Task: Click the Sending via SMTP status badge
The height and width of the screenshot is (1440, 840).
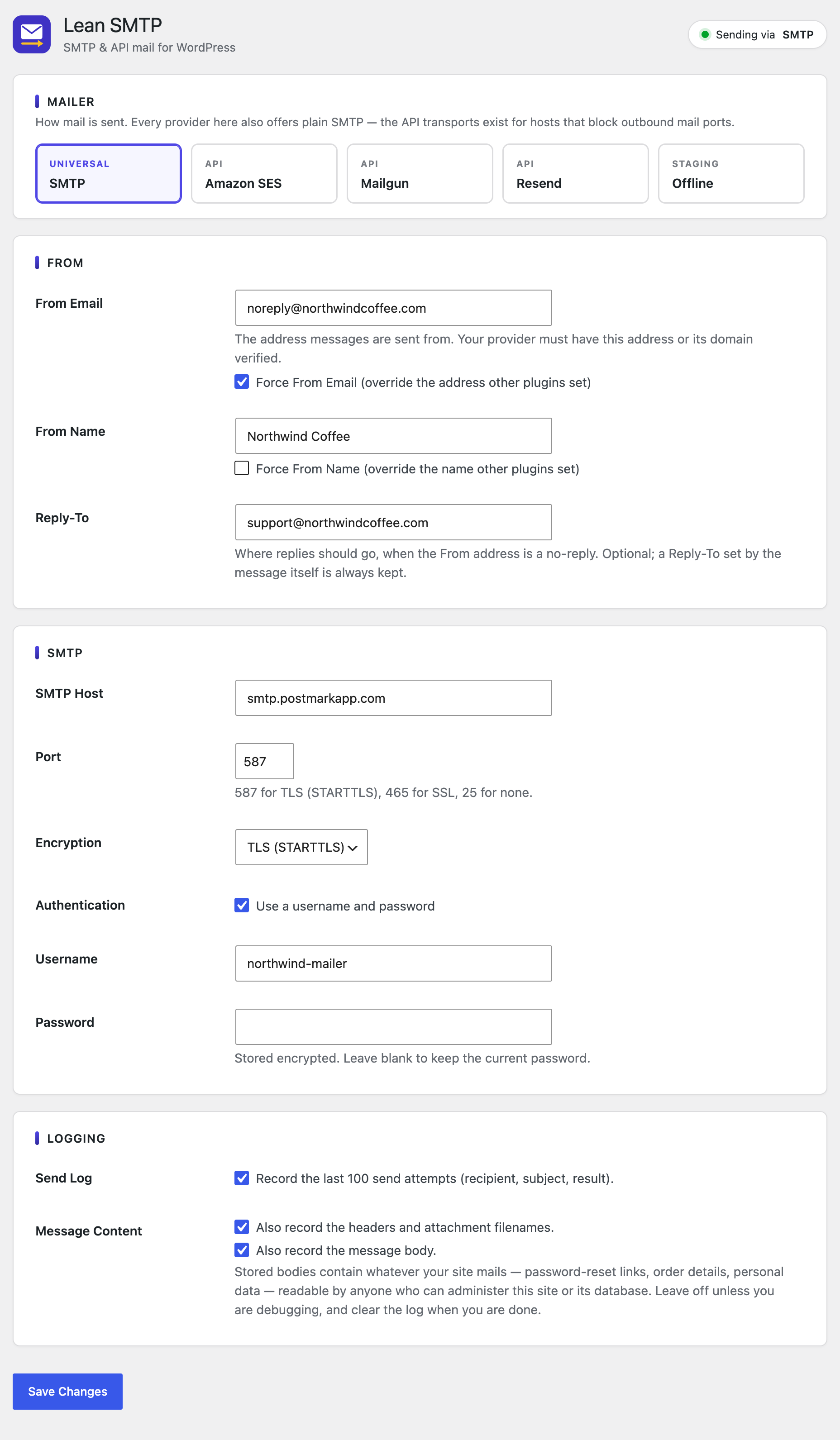Action: pyautogui.click(x=757, y=34)
